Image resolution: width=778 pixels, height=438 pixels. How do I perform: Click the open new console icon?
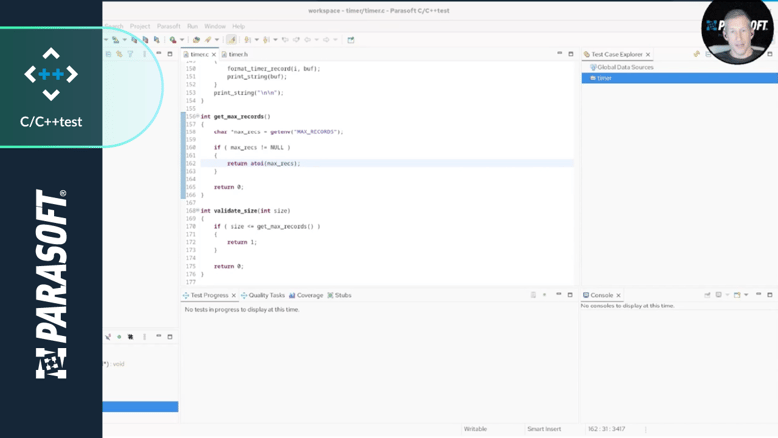737,295
